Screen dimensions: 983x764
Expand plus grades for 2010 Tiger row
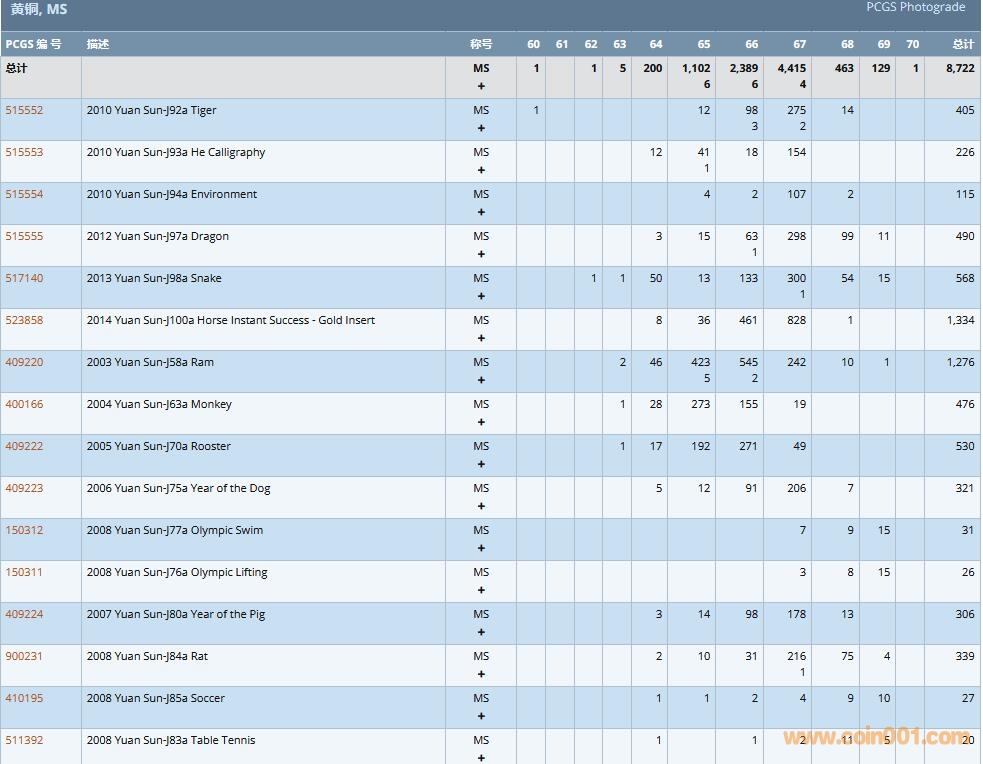click(481, 128)
